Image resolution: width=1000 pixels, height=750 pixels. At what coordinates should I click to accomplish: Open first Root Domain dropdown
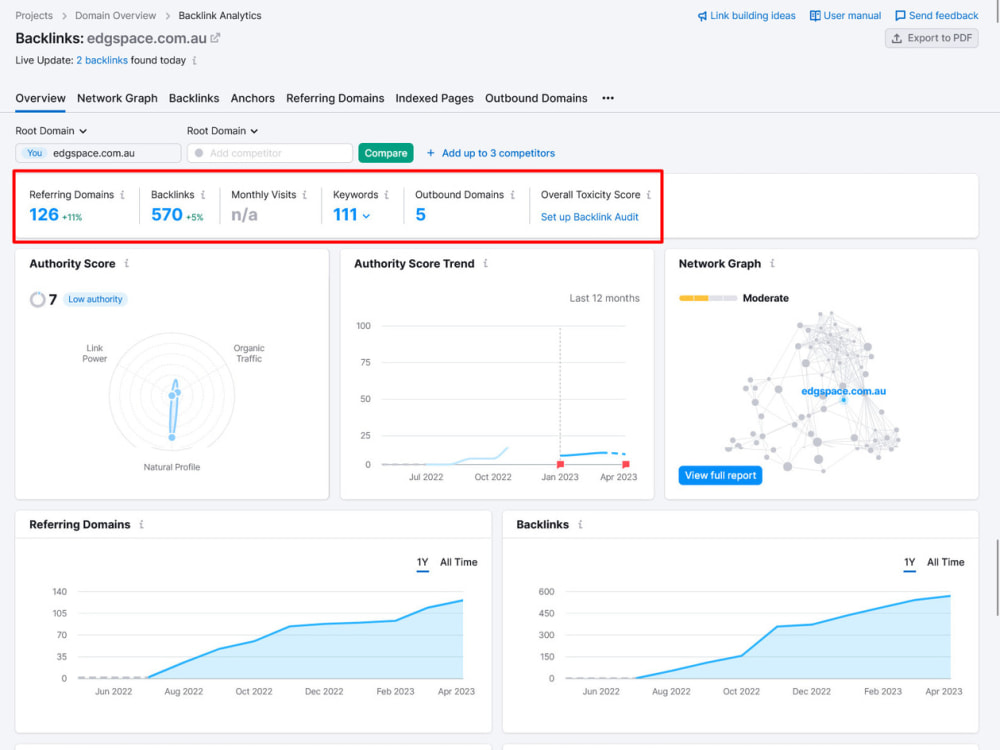click(51, 131)
